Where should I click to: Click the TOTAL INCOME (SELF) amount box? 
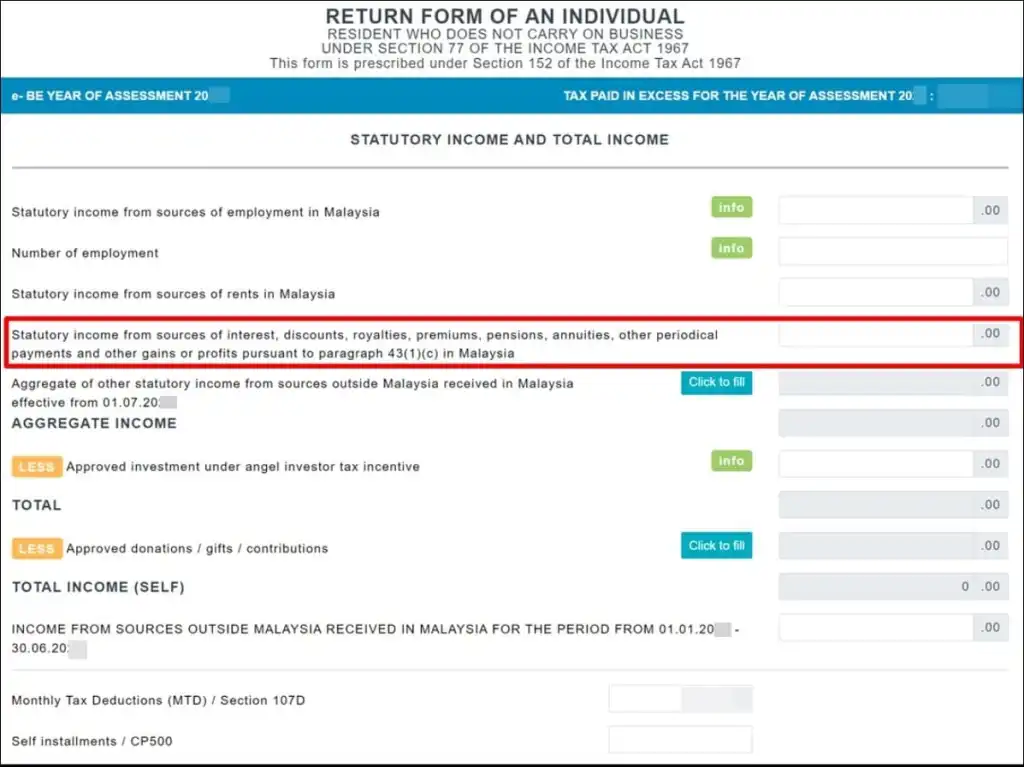[x=875, y=587]
